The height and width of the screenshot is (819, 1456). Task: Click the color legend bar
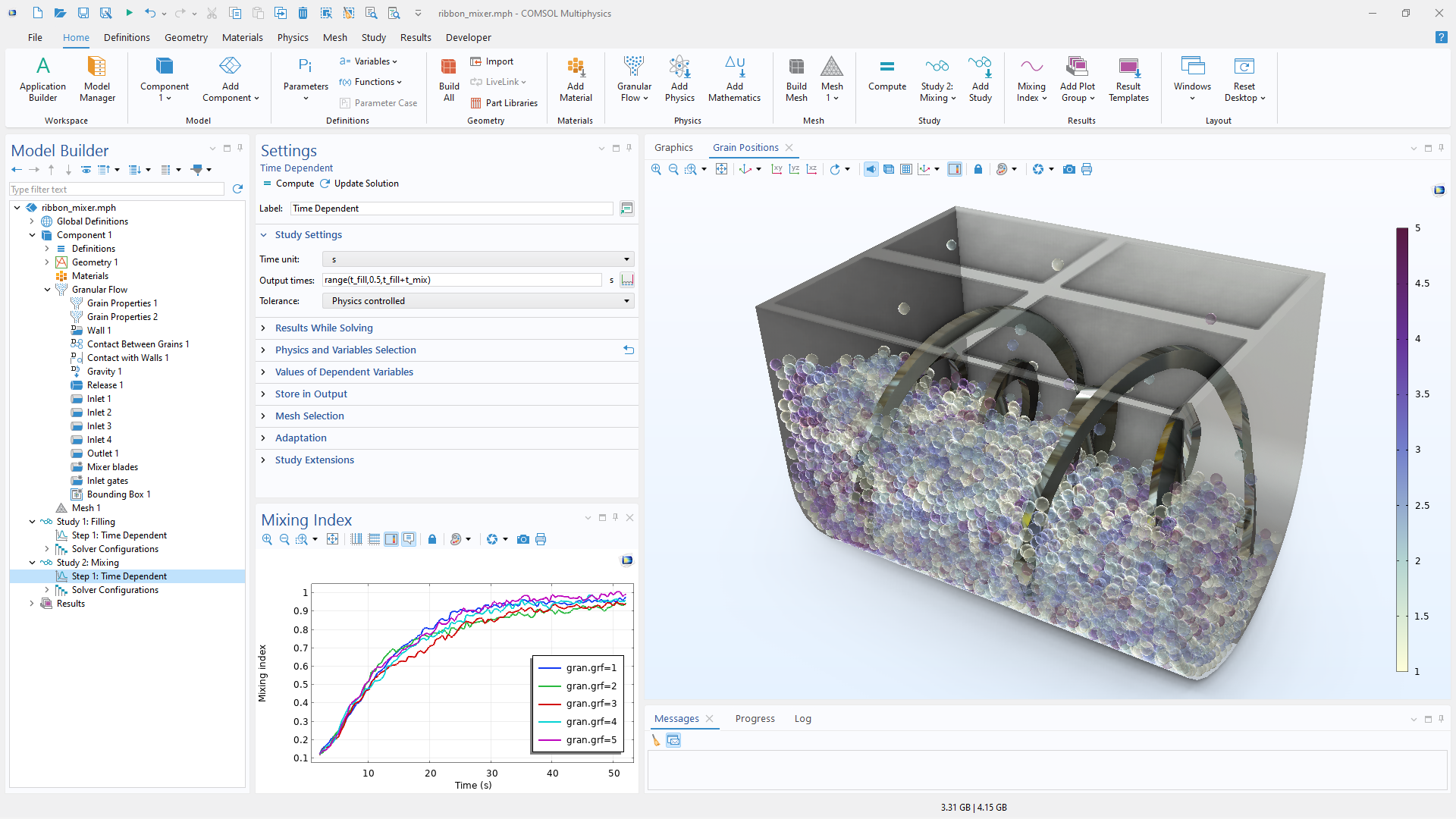click(x=1402, y=449)
